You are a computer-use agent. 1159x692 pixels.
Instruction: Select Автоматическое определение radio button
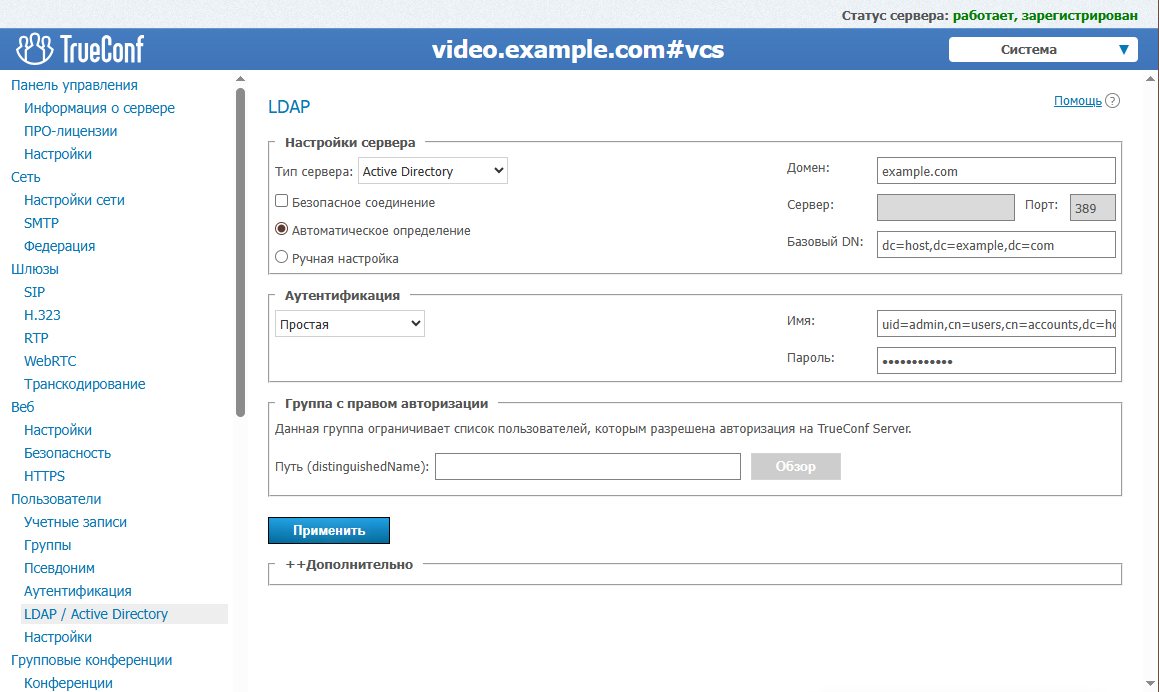[282, 230]
